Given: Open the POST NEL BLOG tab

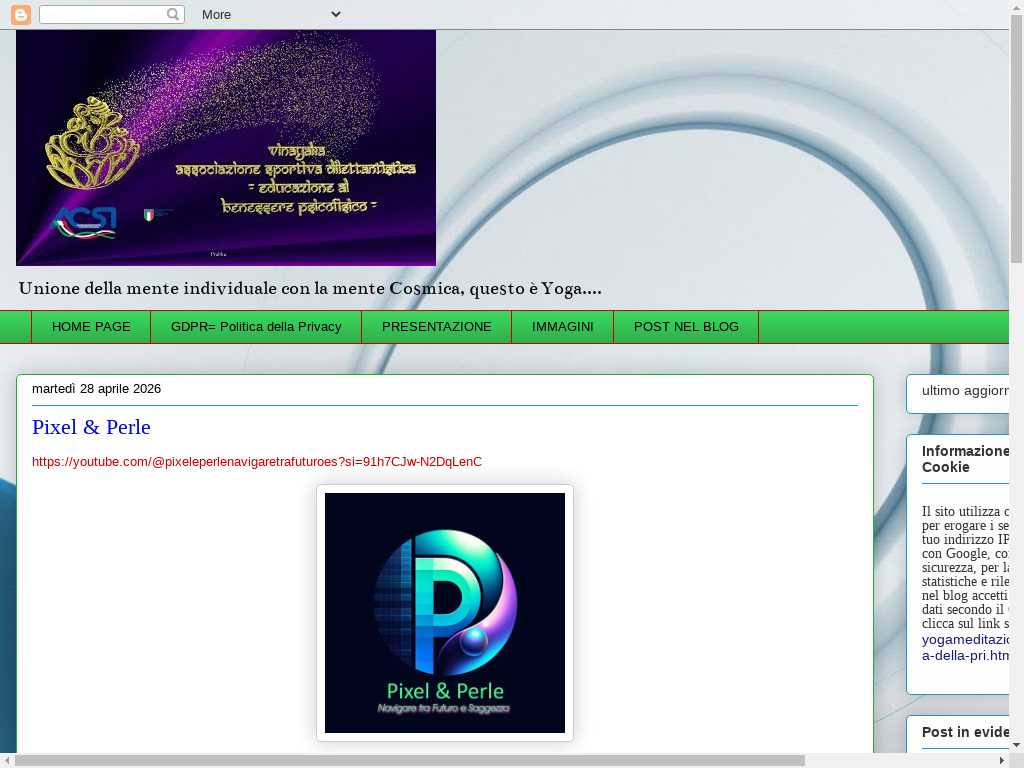Looking at the screenshot, I should (x=686, y=327).
